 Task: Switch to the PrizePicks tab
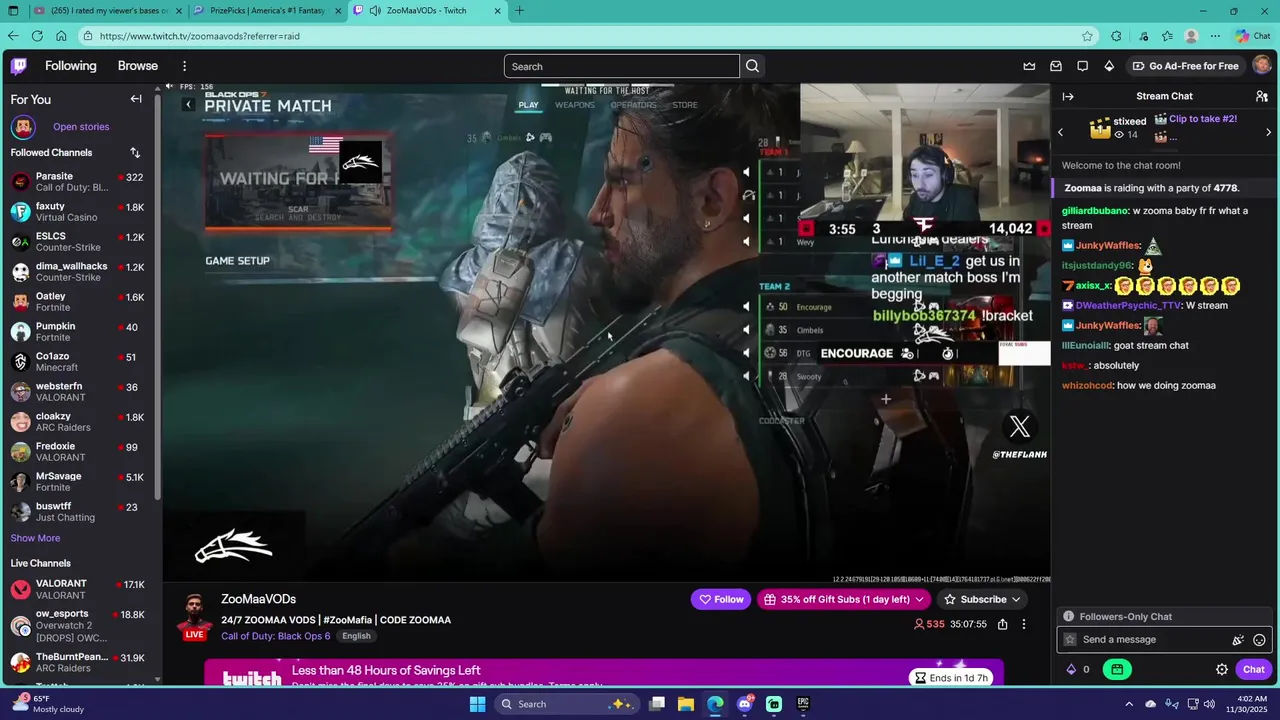pyautogui.click(x=267, y=11)
